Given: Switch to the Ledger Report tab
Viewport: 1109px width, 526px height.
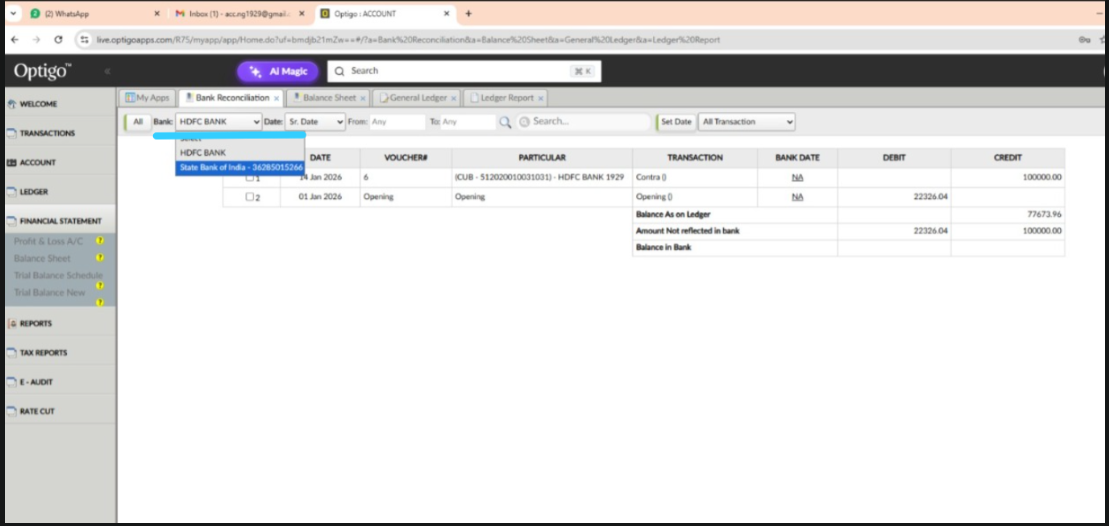Looking at the screenshot, I should point(506,98).
